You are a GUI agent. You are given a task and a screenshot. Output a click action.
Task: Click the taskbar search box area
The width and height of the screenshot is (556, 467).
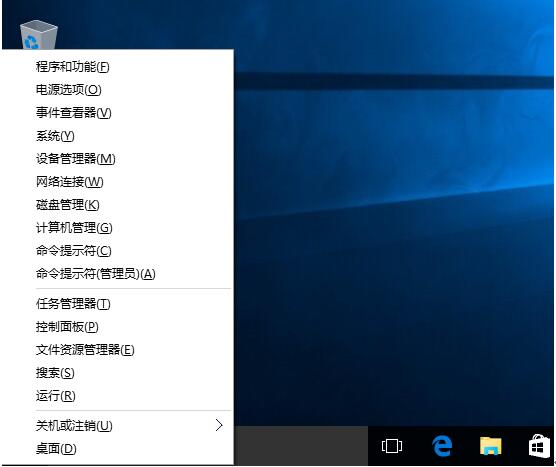[301, 446]
